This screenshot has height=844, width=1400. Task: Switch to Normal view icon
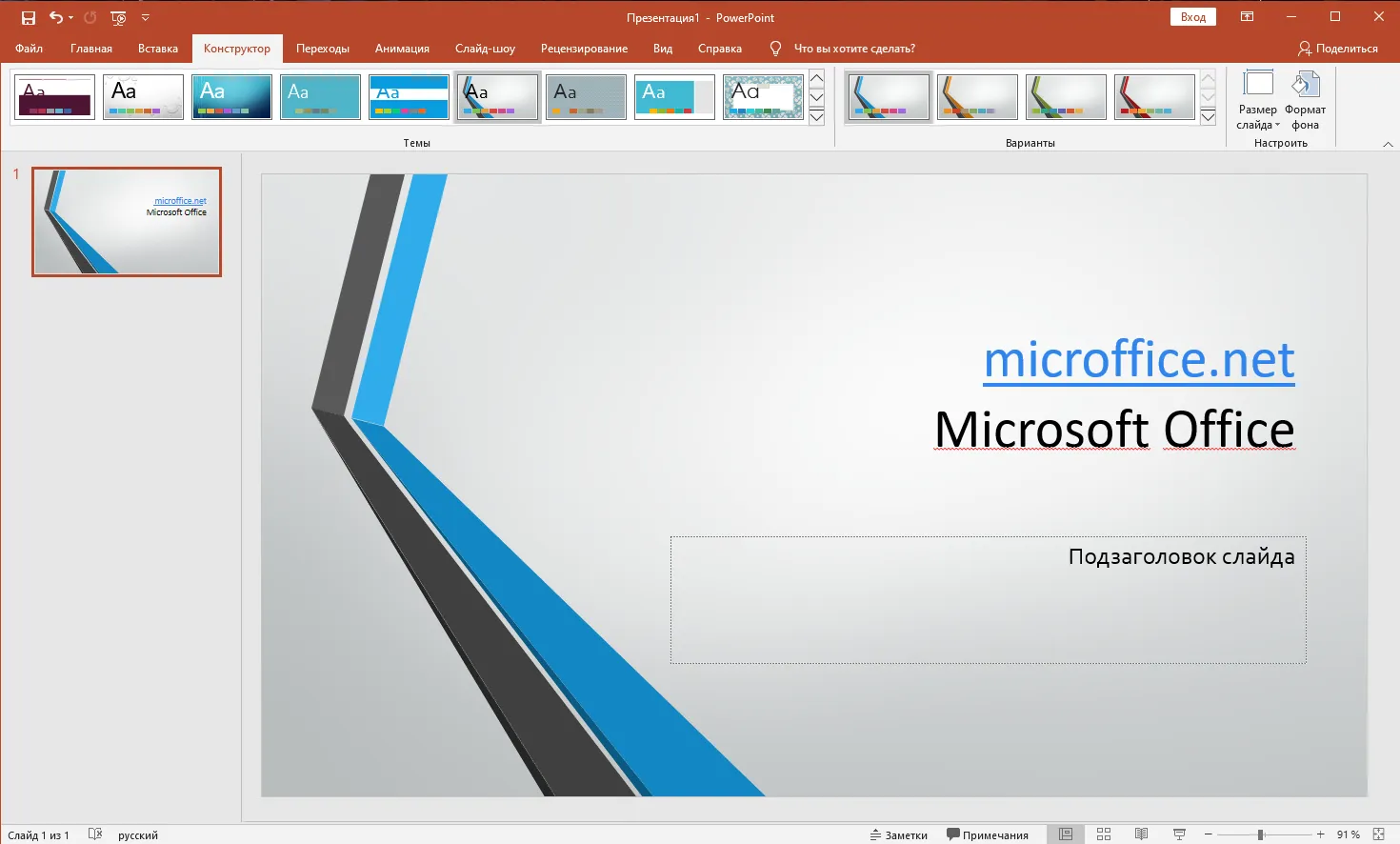pyautogui.click(x=1066, y=834)
